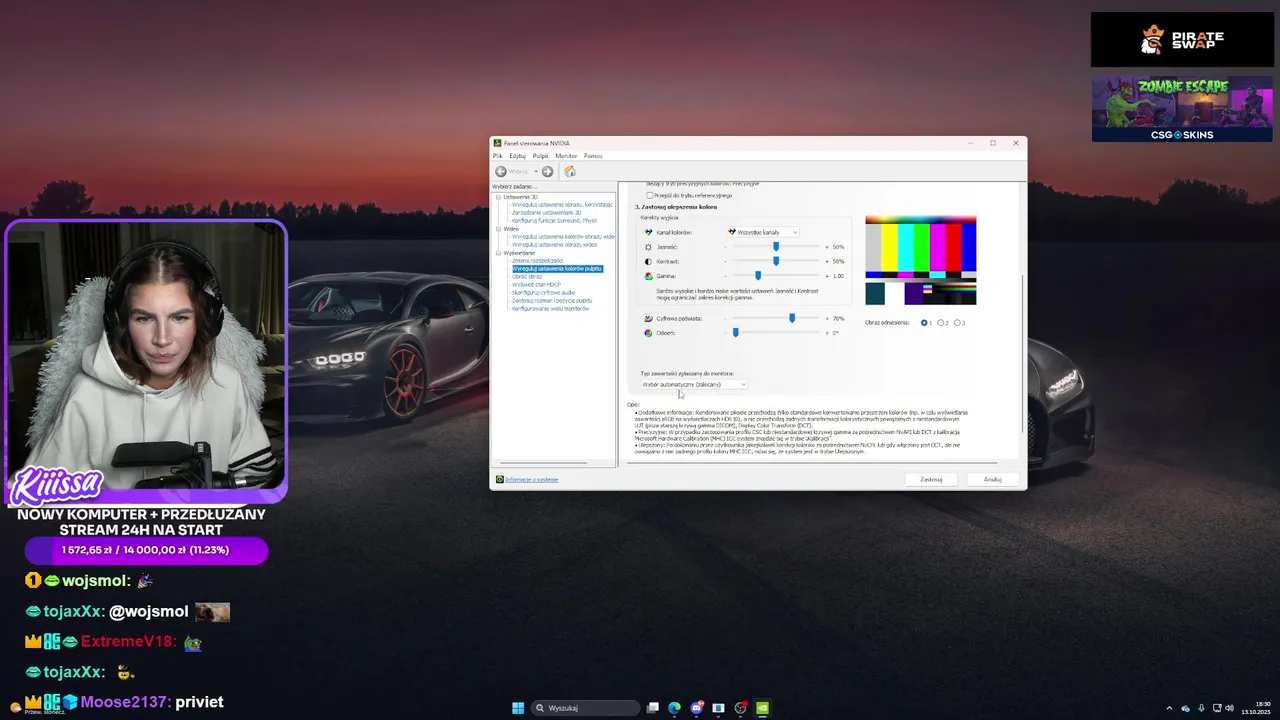This screenshot has height=720, width=1280.
Task: Click the Forward arrow navigation icon
Action: point(547,171)
